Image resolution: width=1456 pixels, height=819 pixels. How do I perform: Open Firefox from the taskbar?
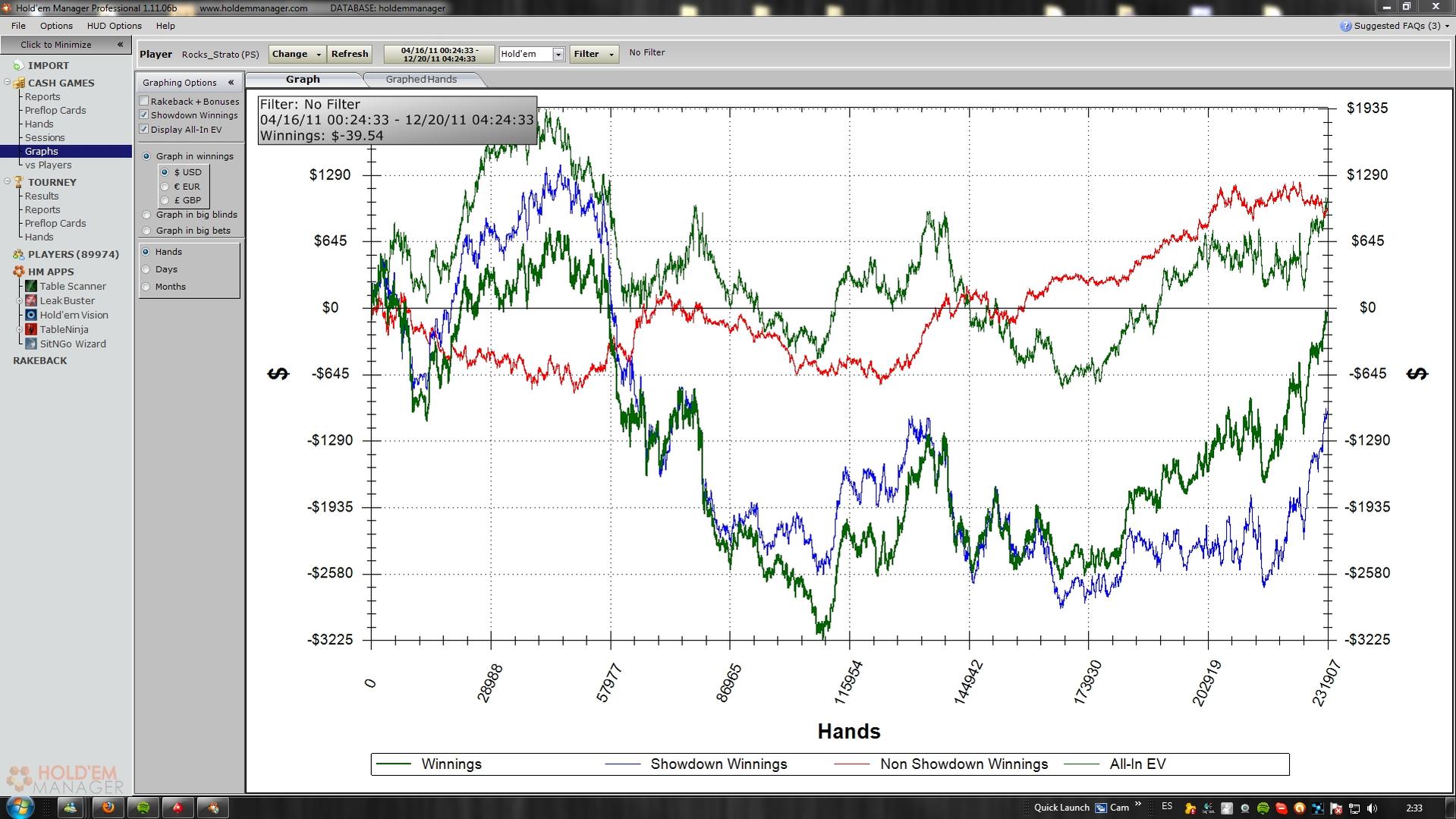pos(108,808)
